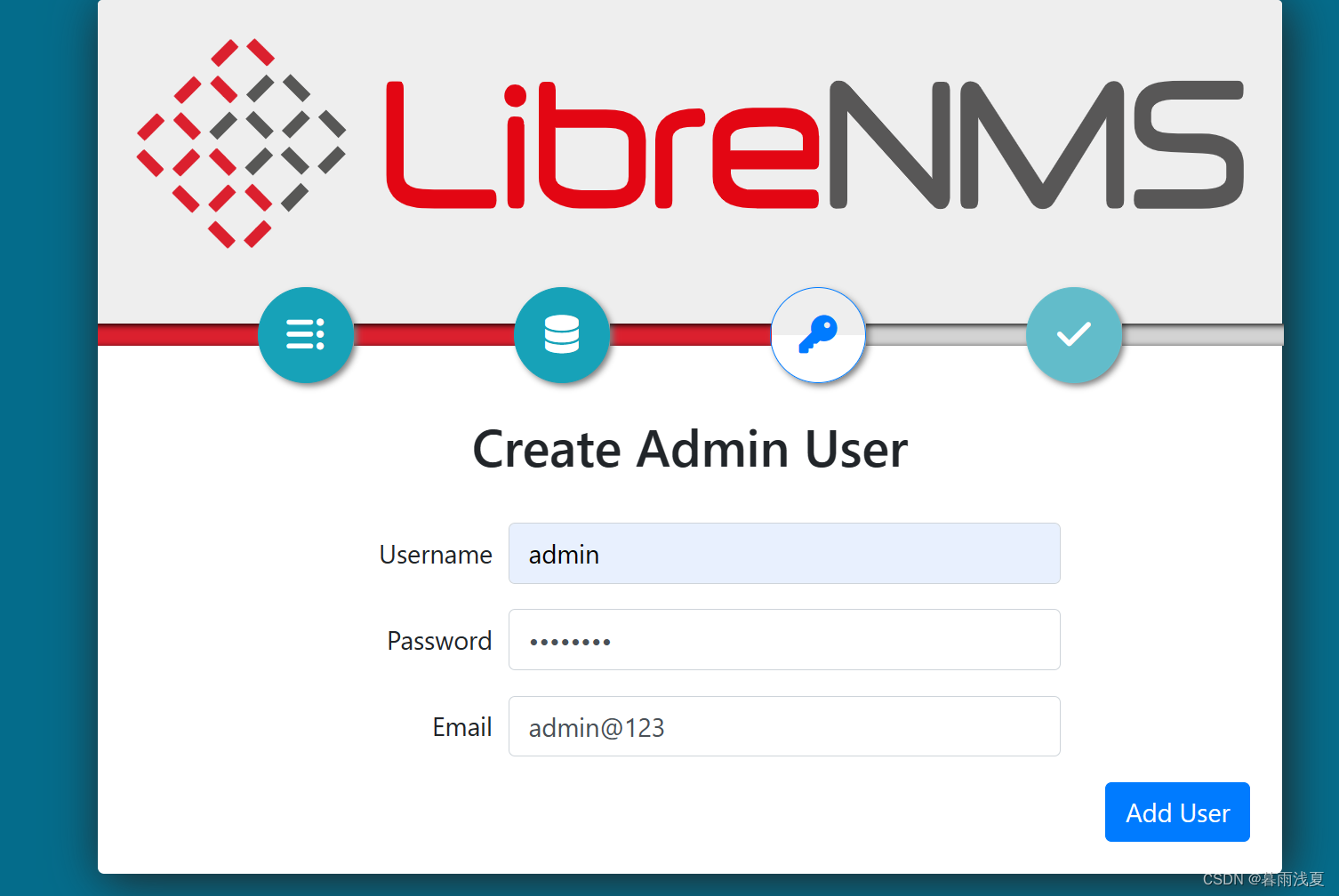Jump to the checkmark finish step icon

pyautogui.click(x=1074, y=335)
